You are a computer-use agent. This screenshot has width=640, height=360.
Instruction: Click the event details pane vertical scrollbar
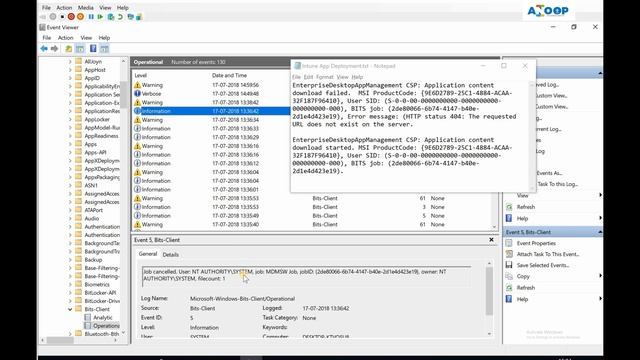click(489, 291)
